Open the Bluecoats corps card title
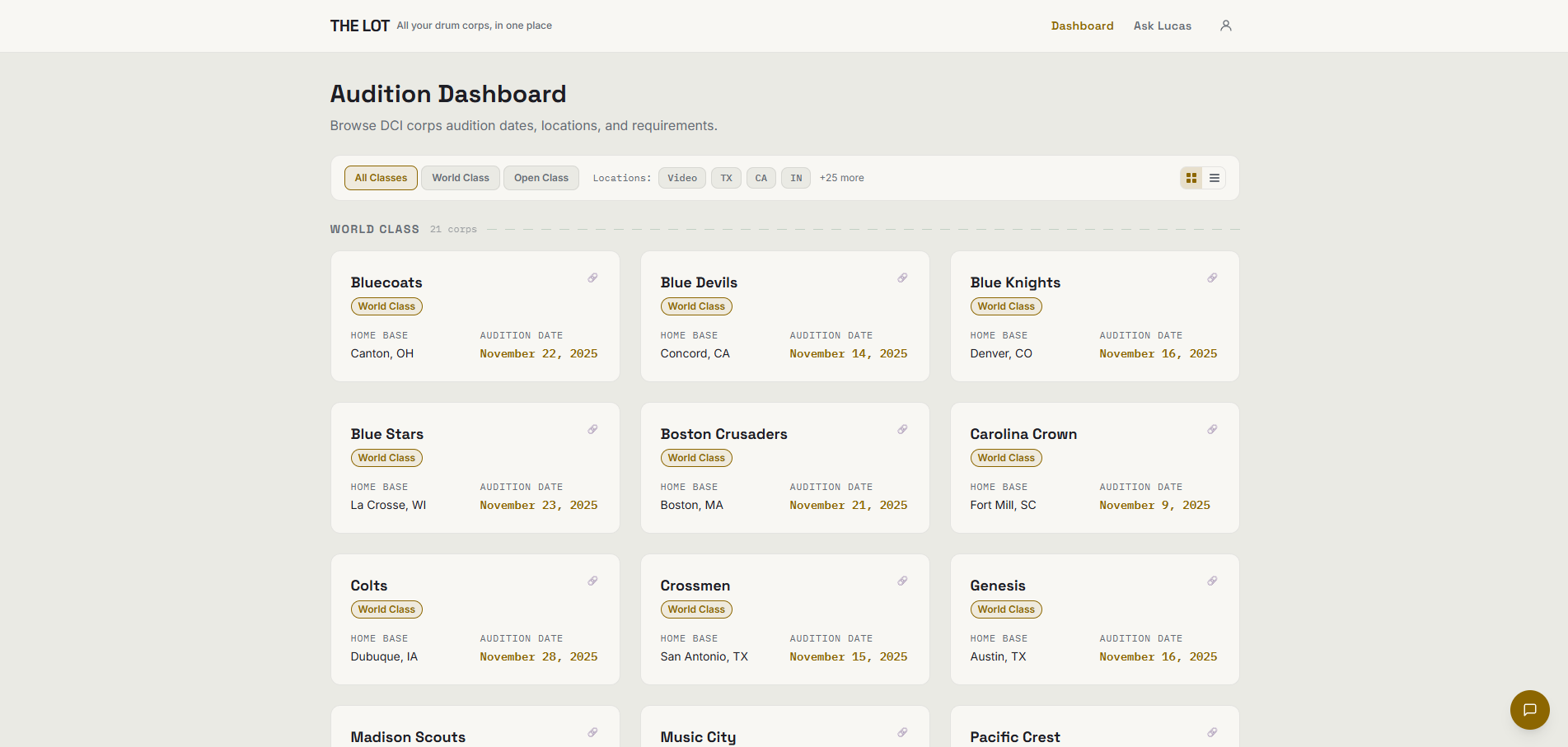 (386, 282)
